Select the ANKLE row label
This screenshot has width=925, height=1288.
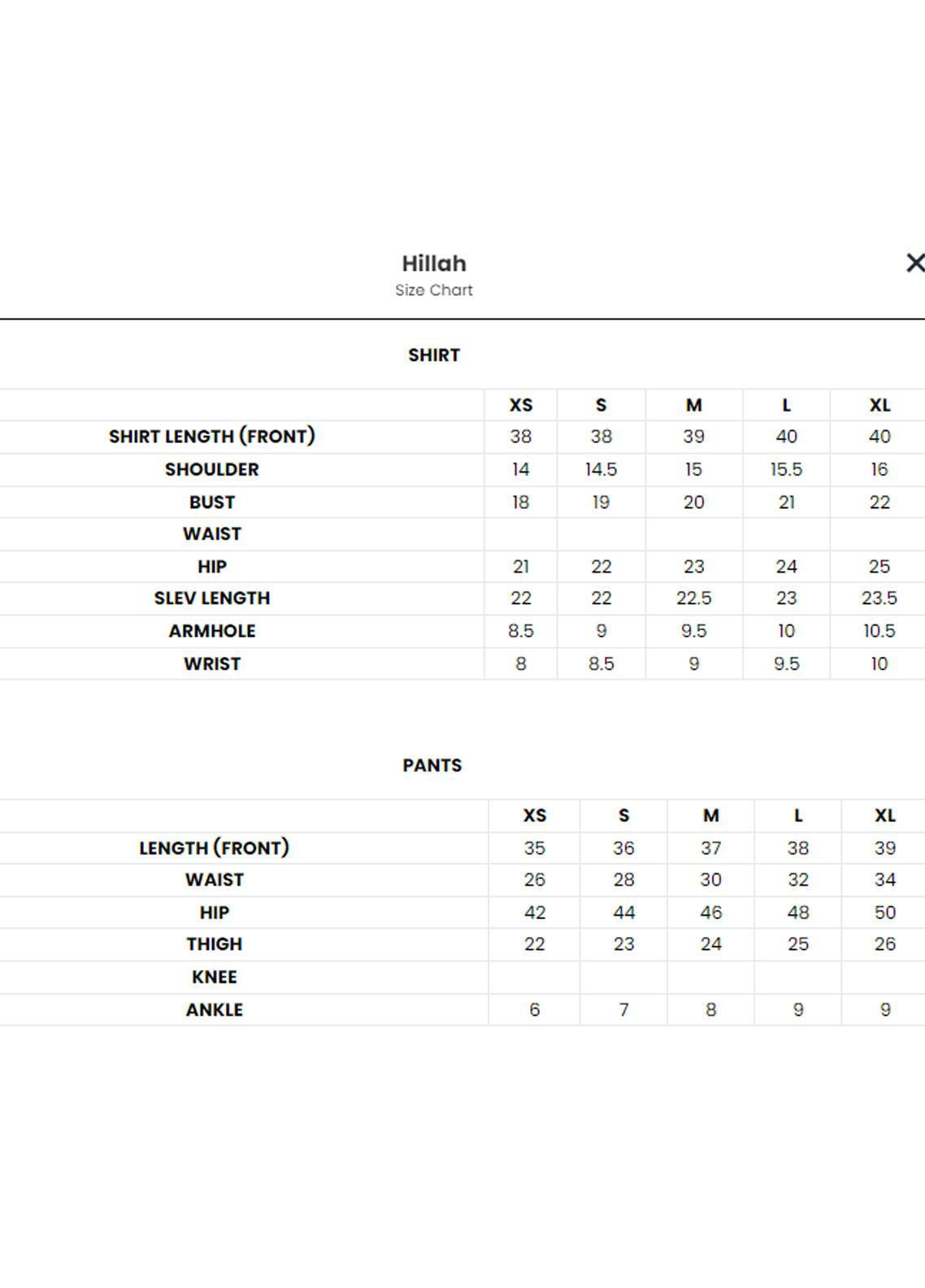(215, 1010)
